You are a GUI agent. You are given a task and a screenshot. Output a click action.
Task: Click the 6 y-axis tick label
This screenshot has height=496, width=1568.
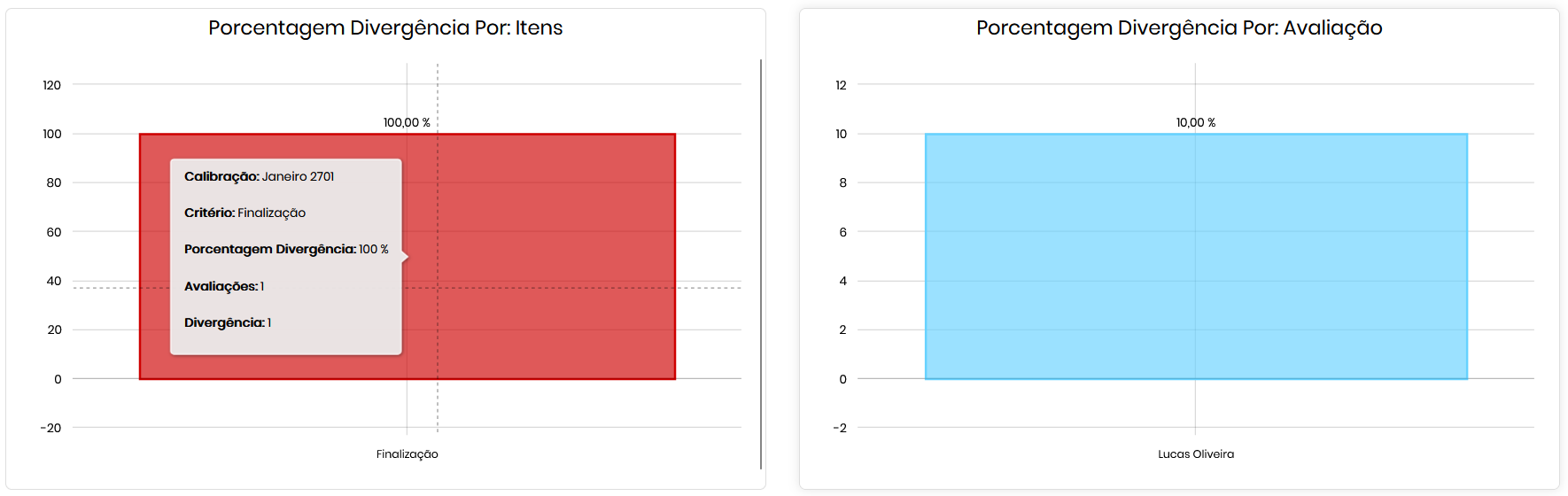[842, 232]
